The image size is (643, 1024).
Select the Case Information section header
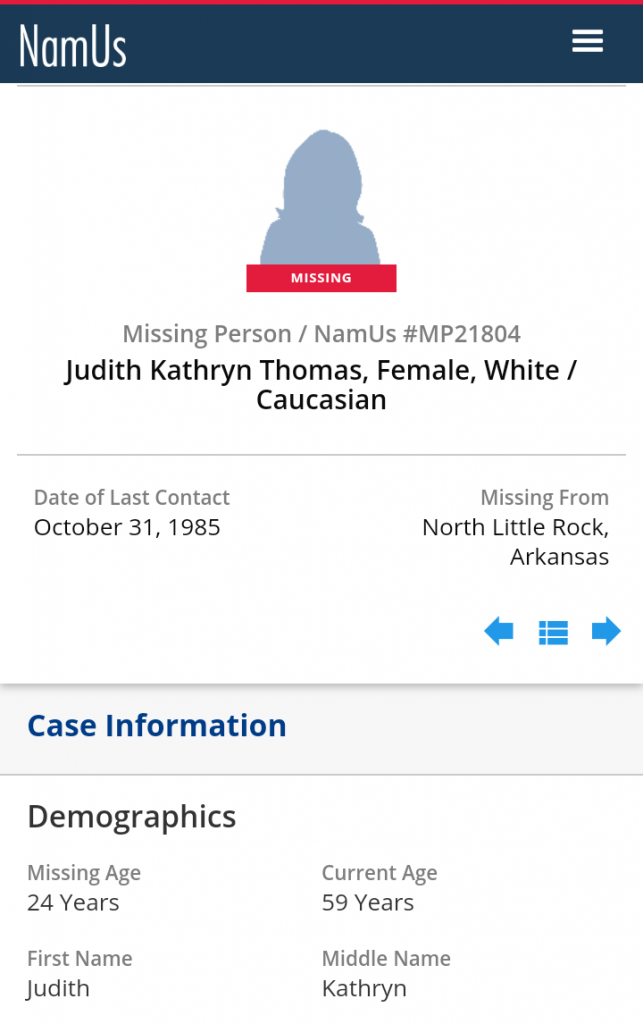click(x=157, y=725)
